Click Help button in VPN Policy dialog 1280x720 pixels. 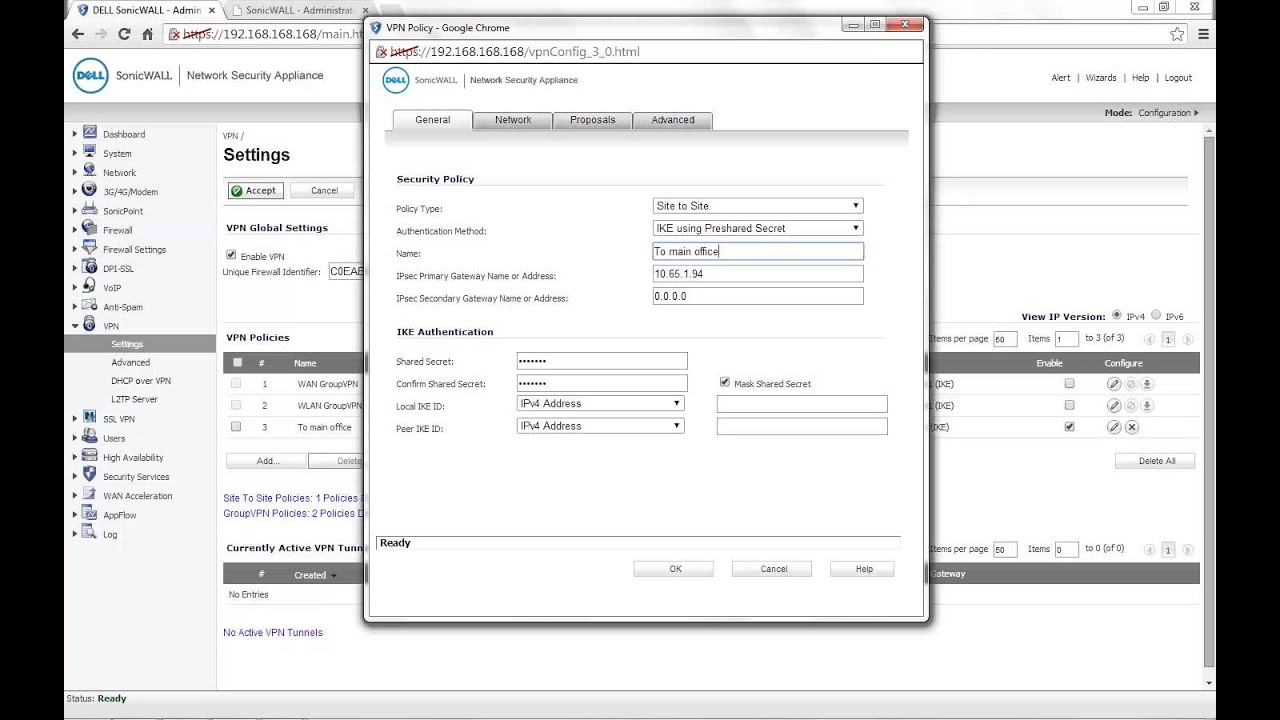pyautogui.click(x=864, y=569)
